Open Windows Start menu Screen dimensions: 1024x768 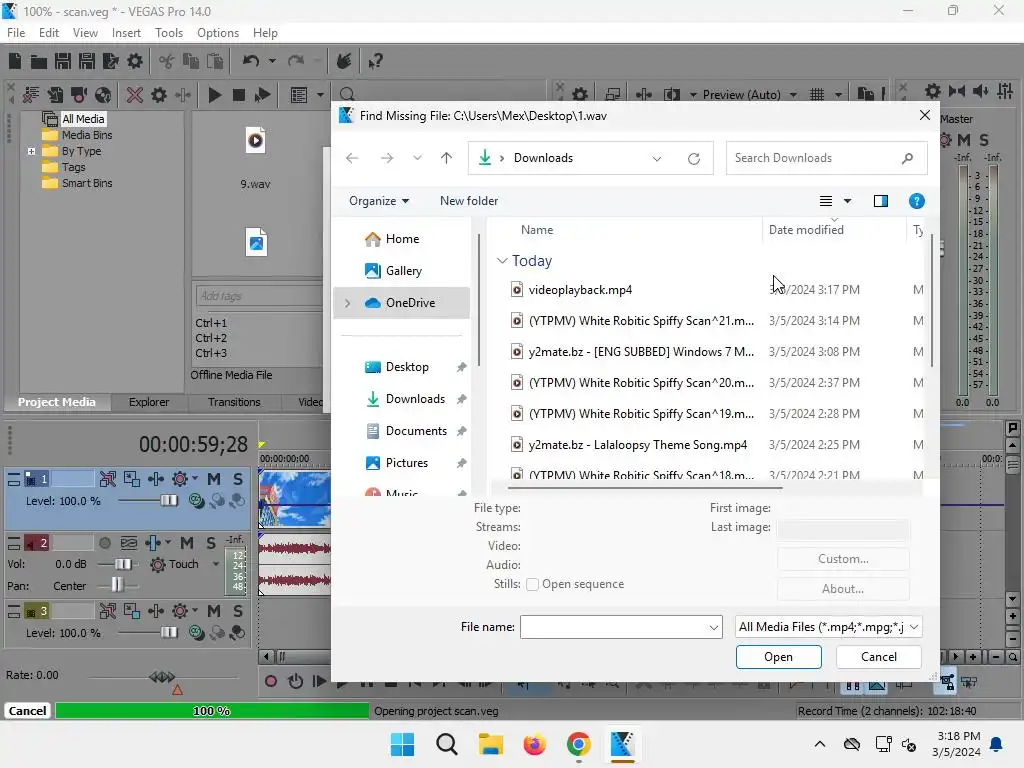[x=402, y=744]
